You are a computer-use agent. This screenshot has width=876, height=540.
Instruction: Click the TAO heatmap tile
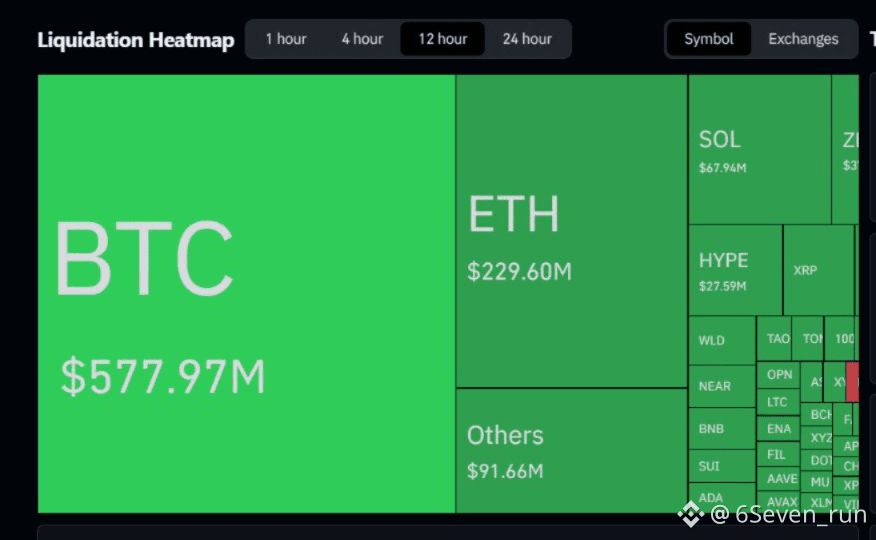tap(774, 338)
